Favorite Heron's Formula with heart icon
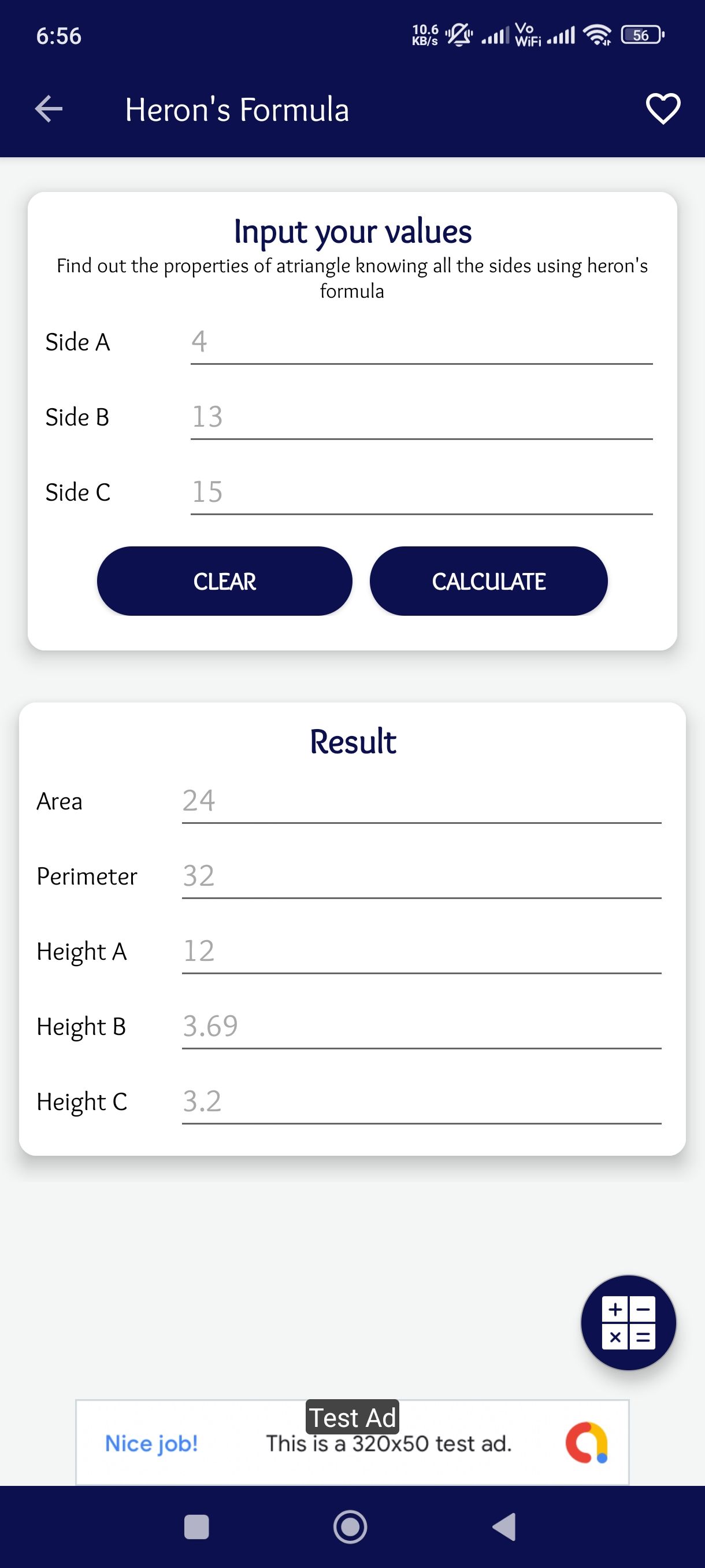Screen dimensions: 705x1568 (662, 109)
